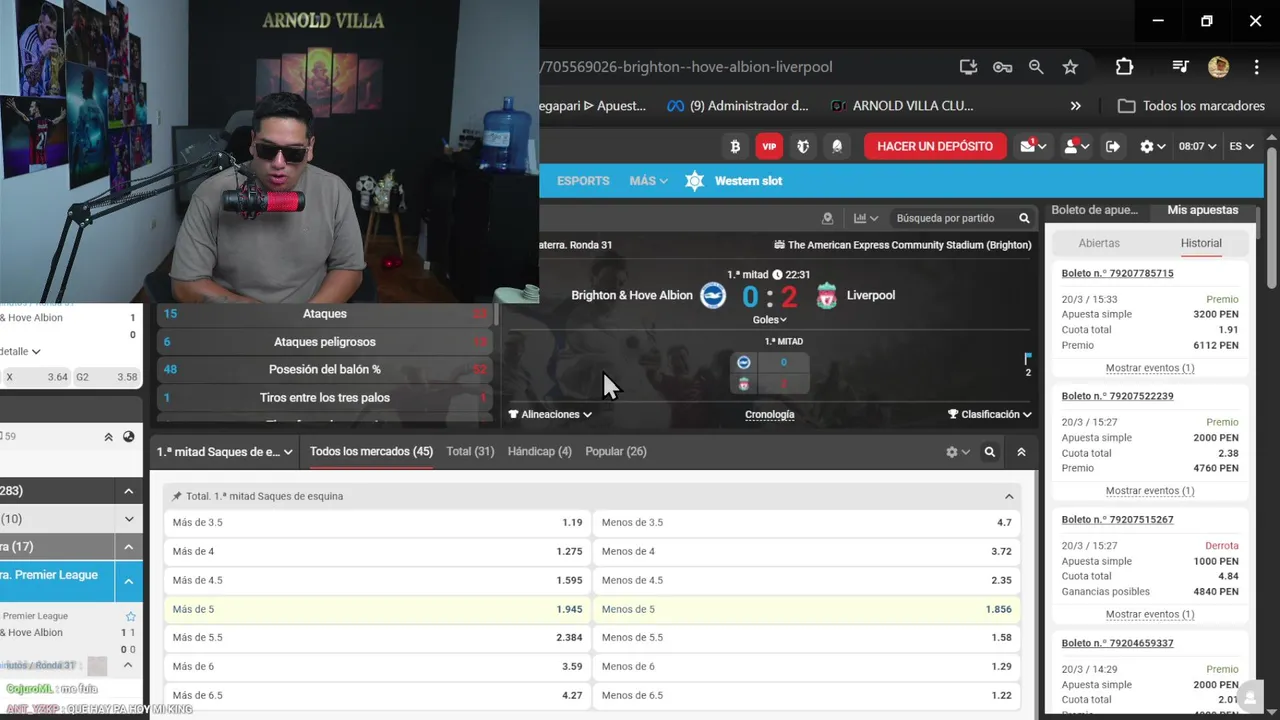This screenshot has width=1280, height=720.
Task: Click the HACER UN DEPÓSITO button
Action: coord(935,146)
